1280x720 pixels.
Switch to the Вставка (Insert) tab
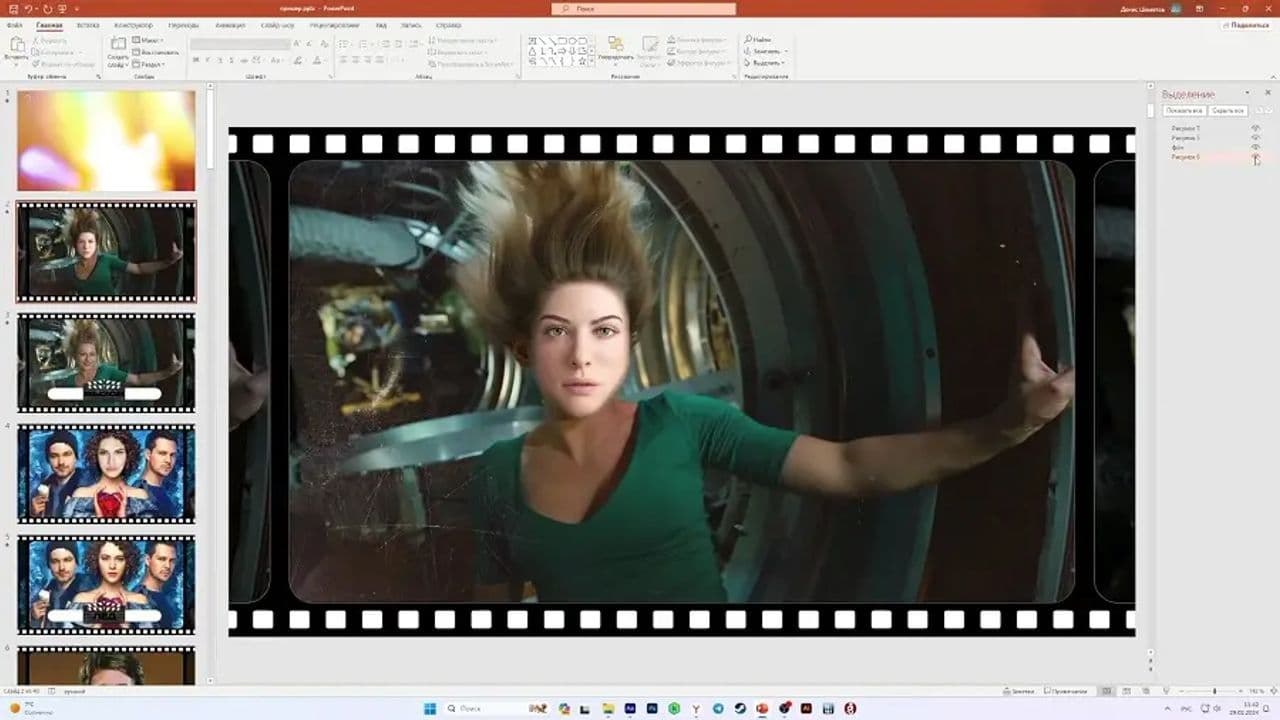point(88,25)
